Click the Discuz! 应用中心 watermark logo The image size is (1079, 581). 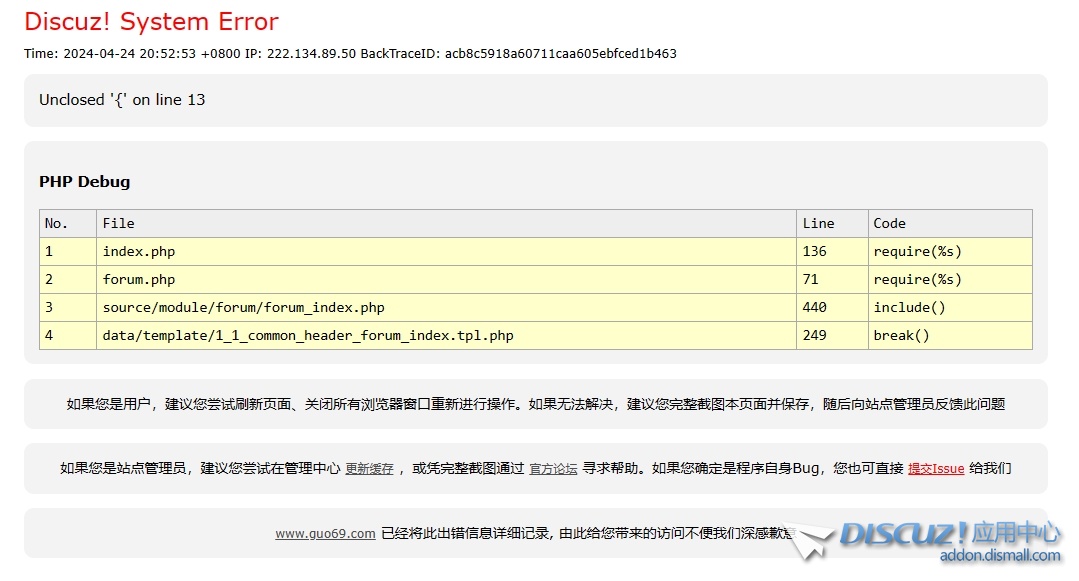948,533
